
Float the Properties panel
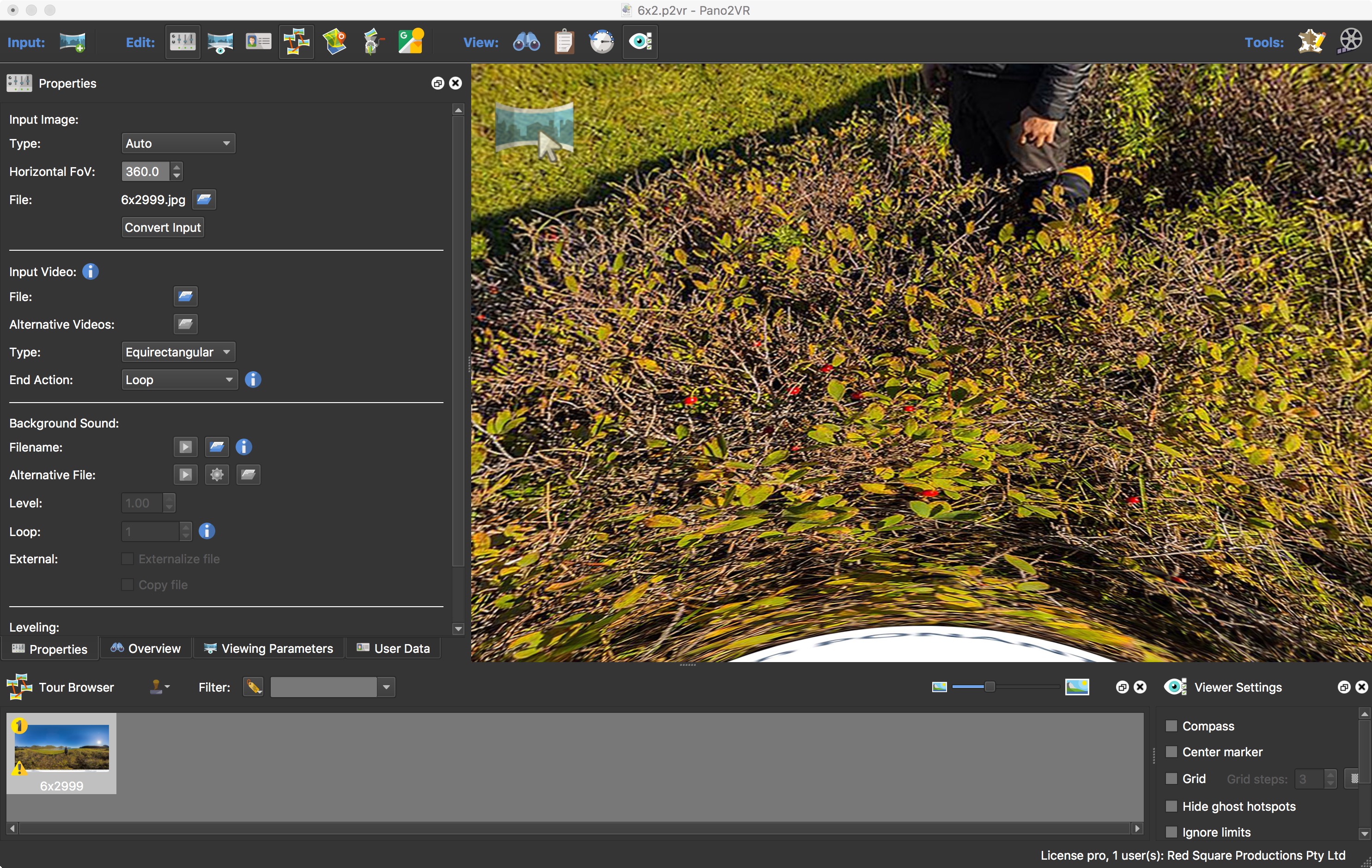point(437,83)
